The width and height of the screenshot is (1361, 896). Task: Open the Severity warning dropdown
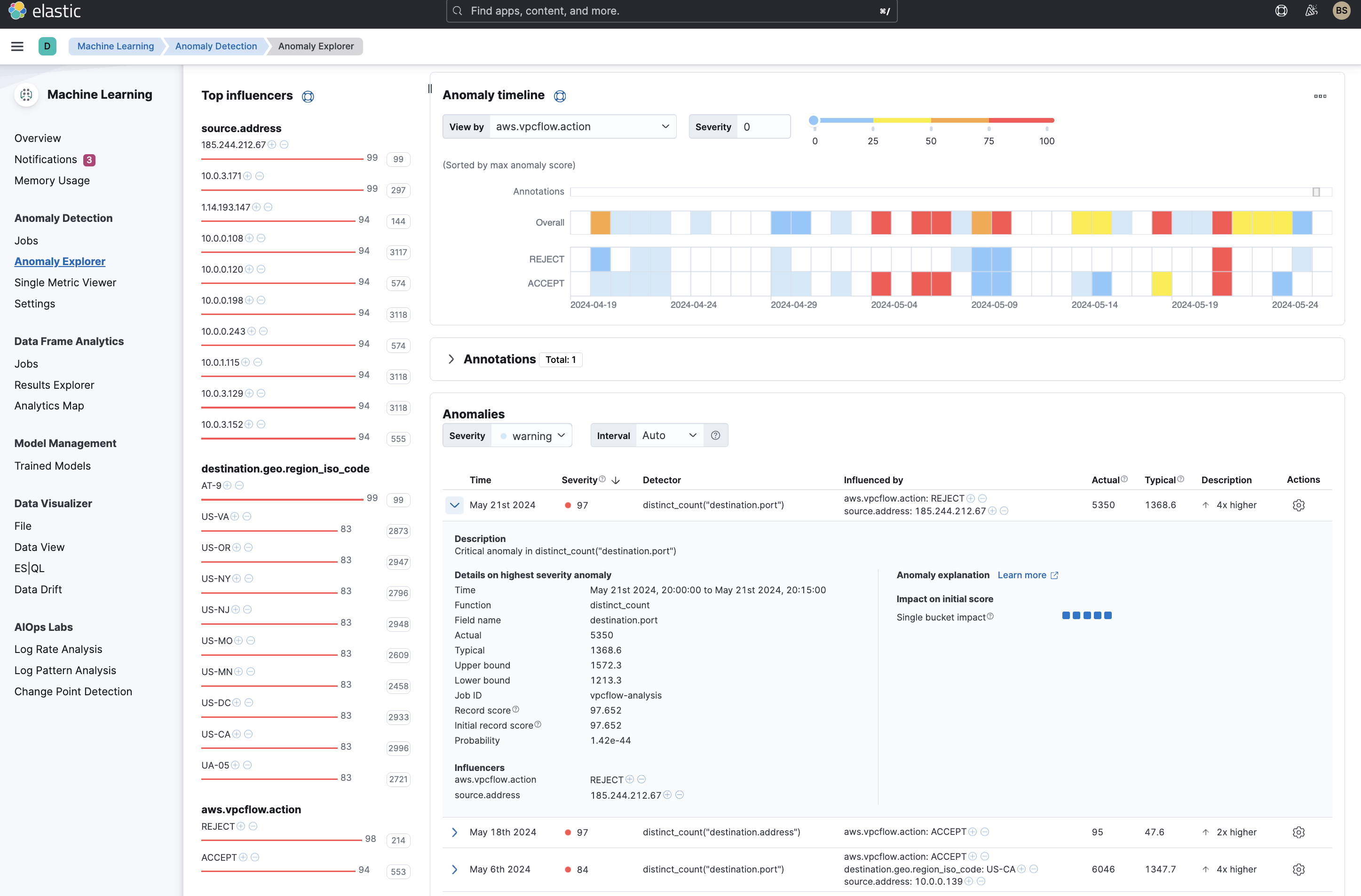click(532, 436)
